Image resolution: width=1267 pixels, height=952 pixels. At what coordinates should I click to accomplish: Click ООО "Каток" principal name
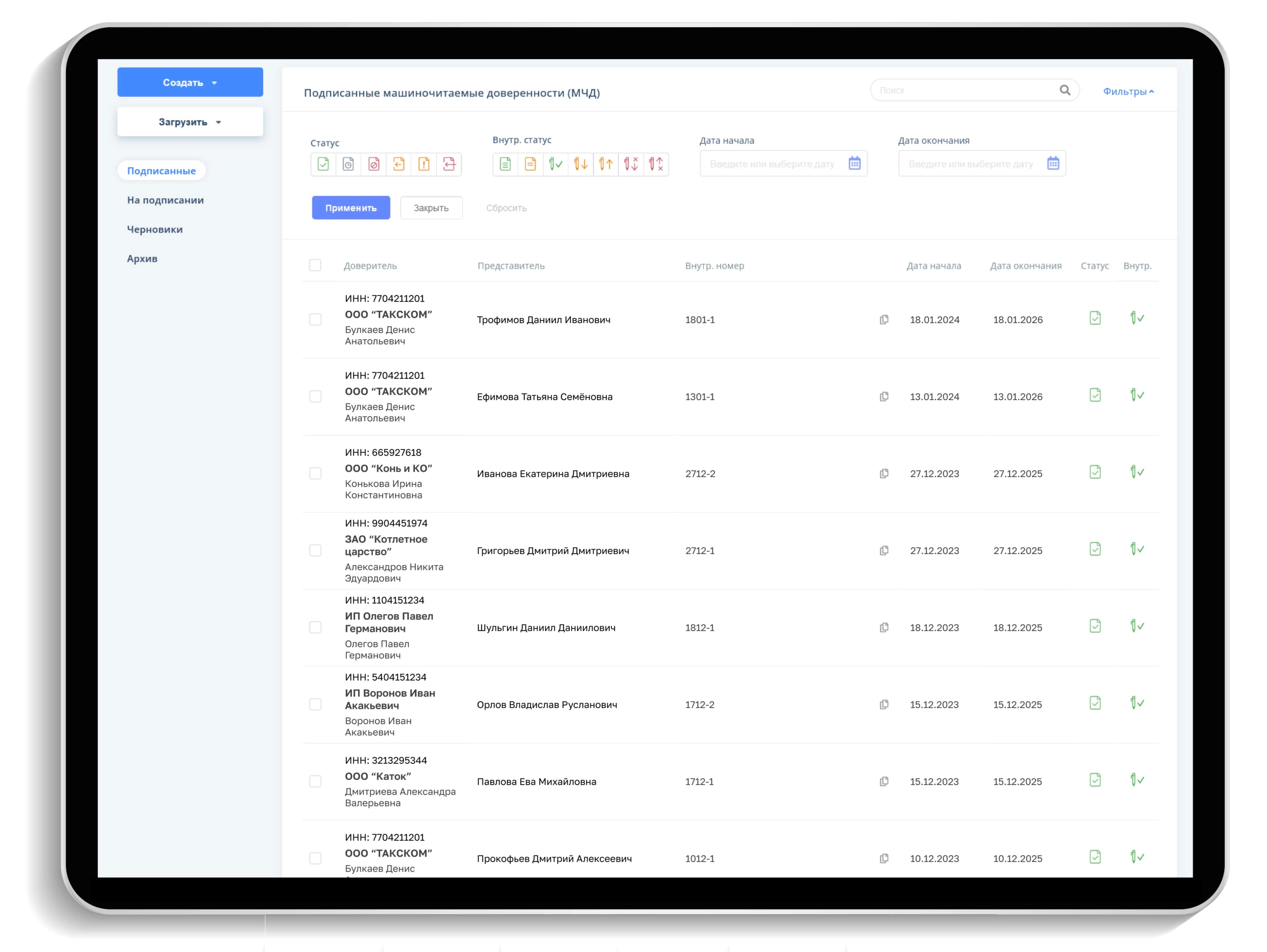378,776
